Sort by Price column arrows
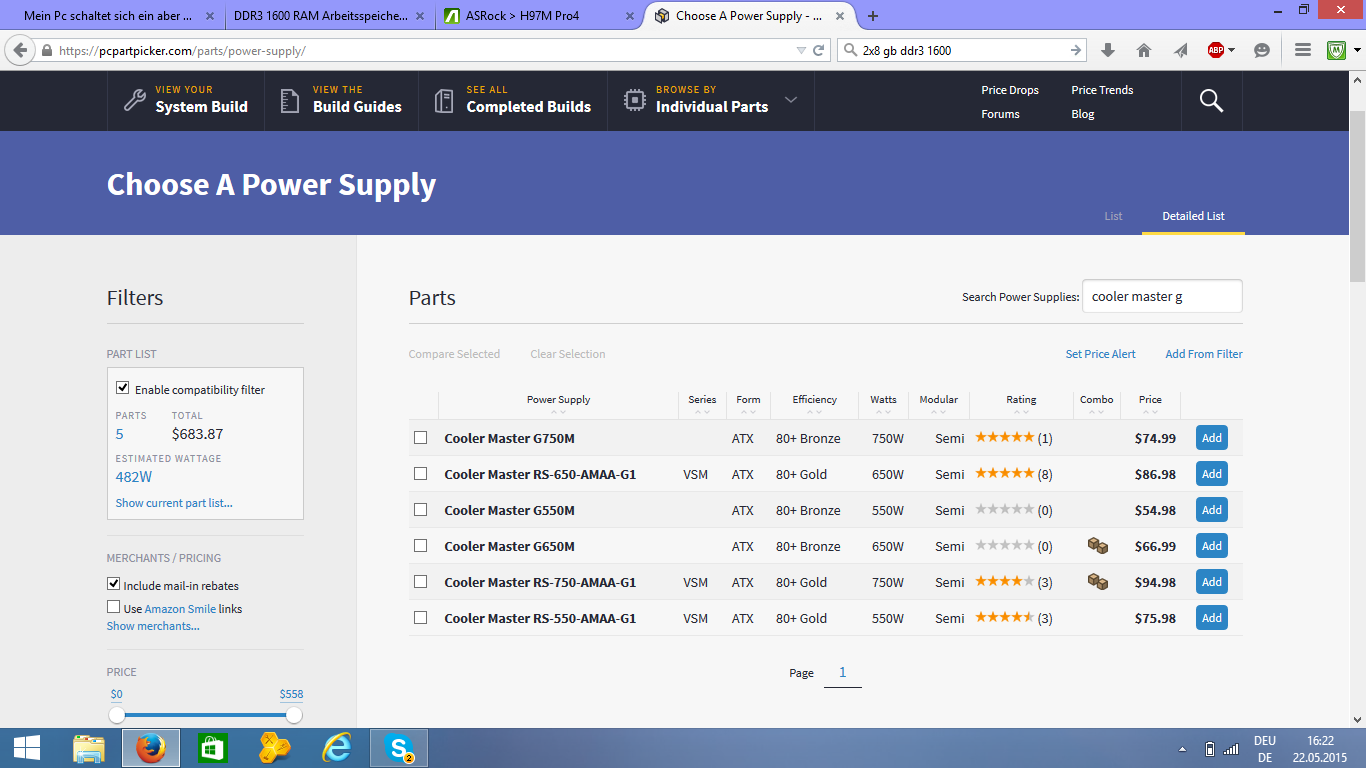 pos(1150,412)
